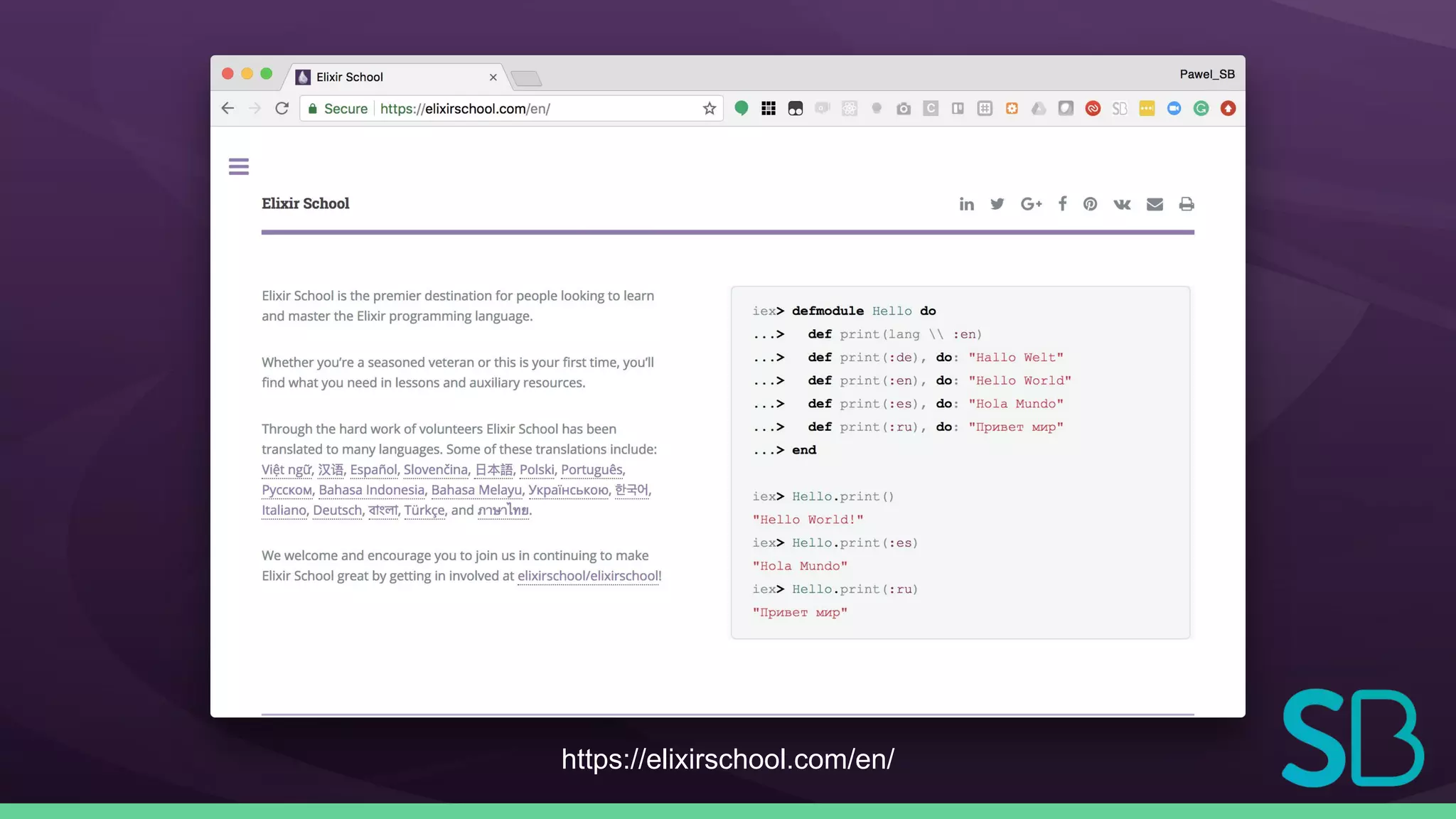Share page on Google Plus

pyautogui.click(x=1031, y=204)
